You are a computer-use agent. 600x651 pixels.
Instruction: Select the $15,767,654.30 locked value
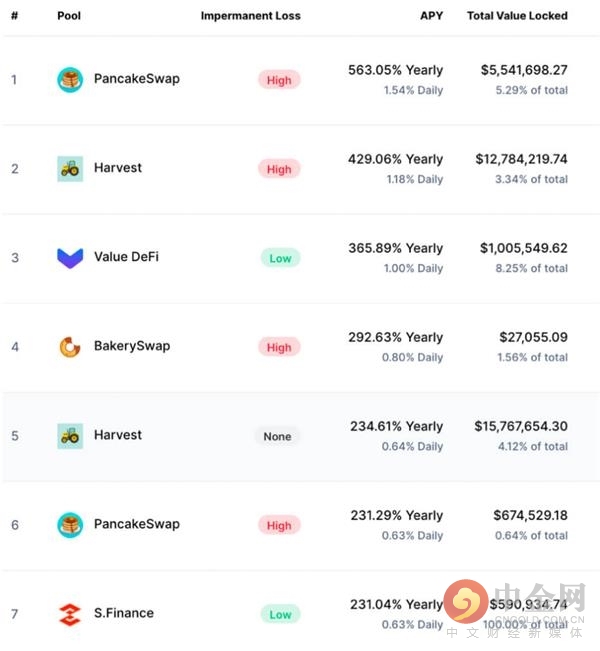521,426
